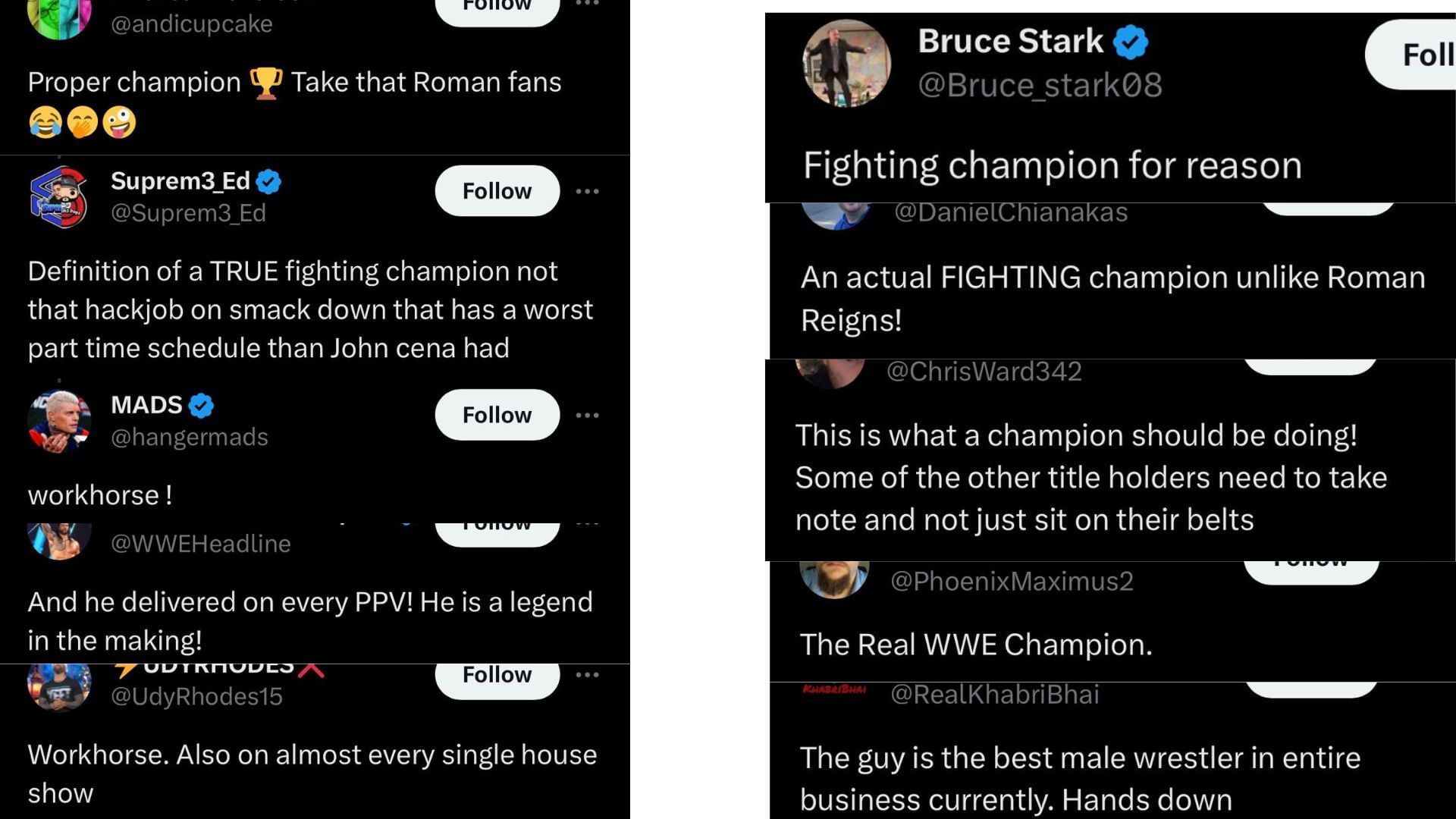This screenshot has width=1456, height=819.
Task: View UdyRhodes15's profile avatar
Action: coord(59,685)
